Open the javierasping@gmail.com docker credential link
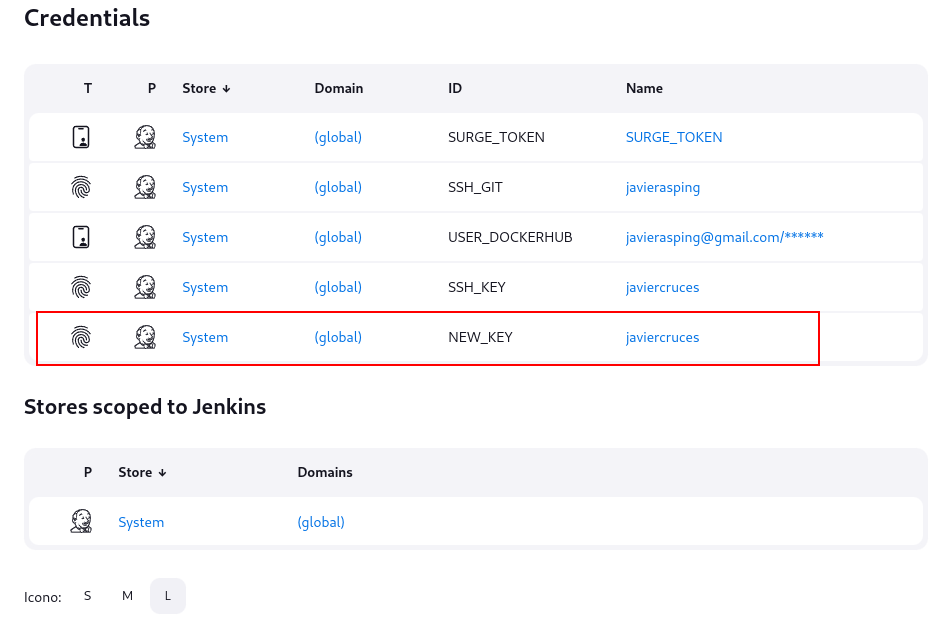This screenshot has height=624, width=939. tap(725, 237)
